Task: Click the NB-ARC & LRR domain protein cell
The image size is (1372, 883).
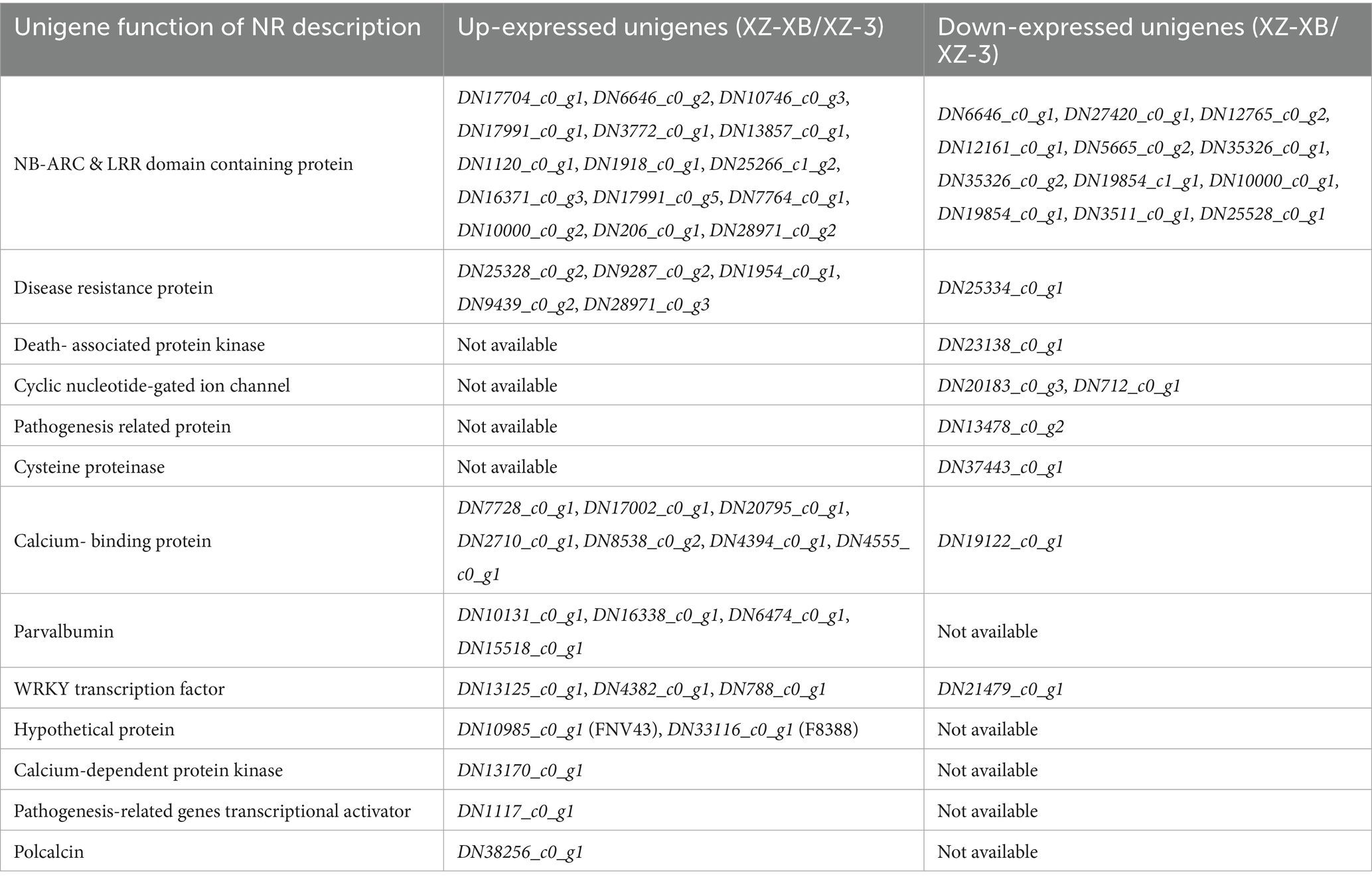Action: pyautogui.click(x=183, y=164)
